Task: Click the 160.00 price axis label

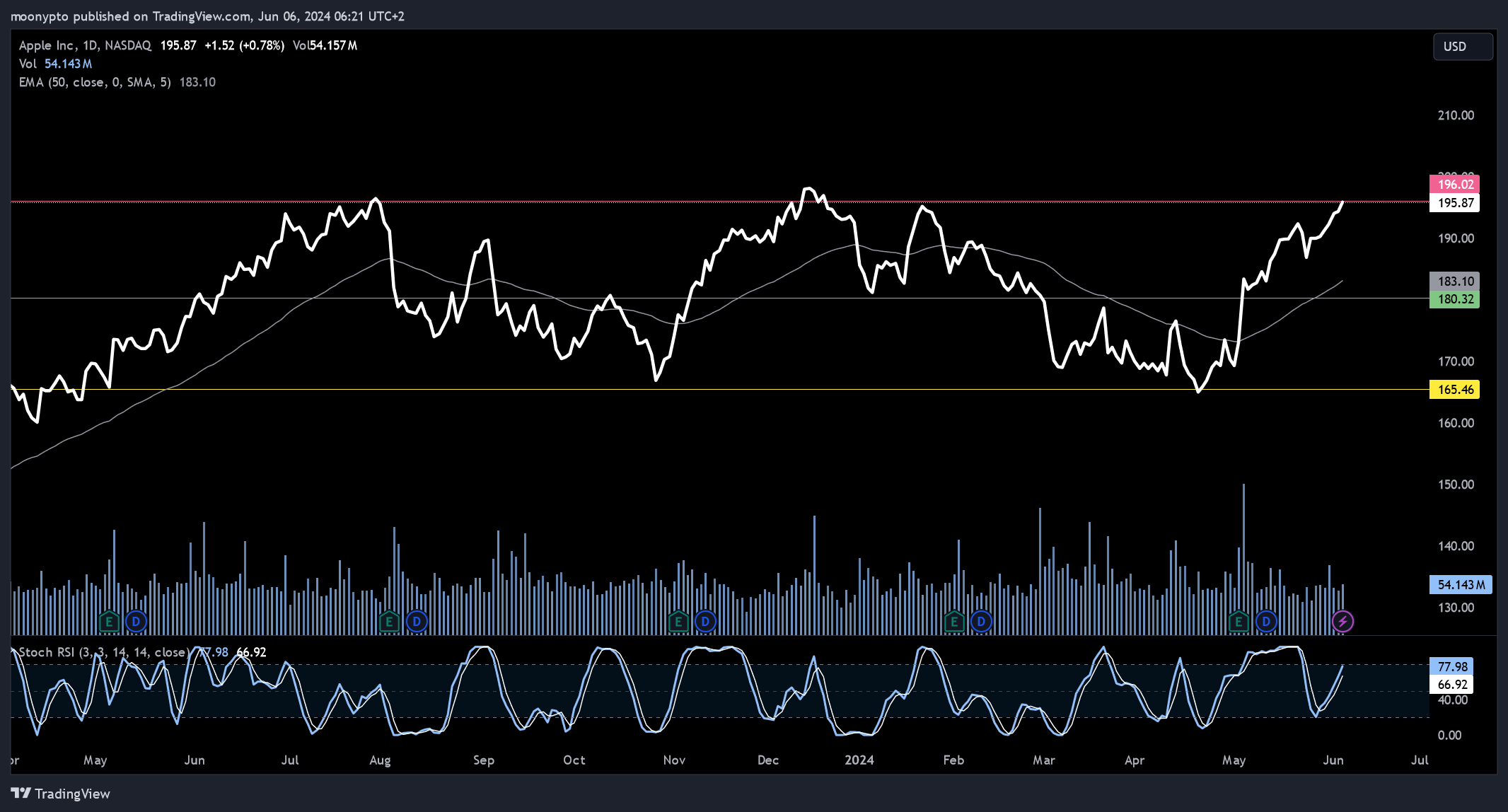Action: point(1456,423)
